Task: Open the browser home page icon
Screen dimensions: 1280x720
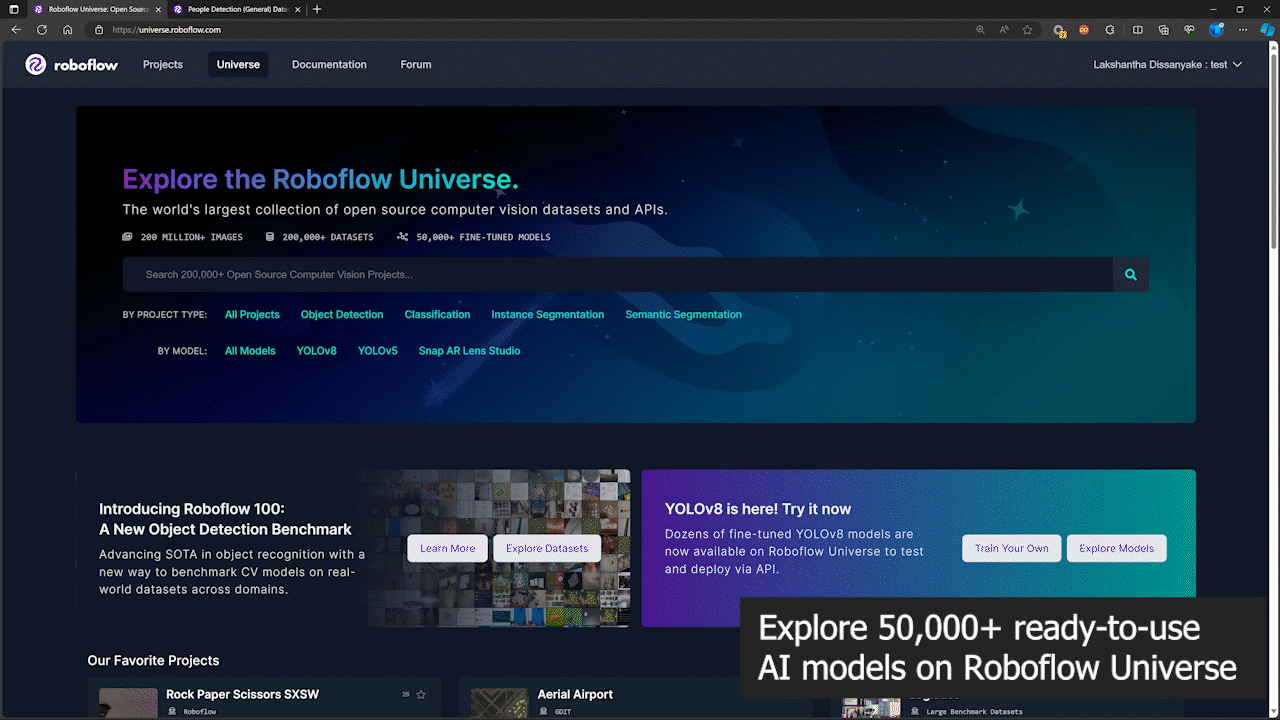Action: pos(68,30)
